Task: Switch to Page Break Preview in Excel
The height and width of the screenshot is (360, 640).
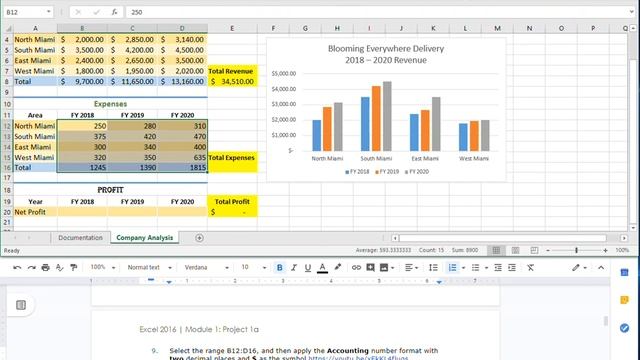Action: pyautogui.click(x=534, y=250)
